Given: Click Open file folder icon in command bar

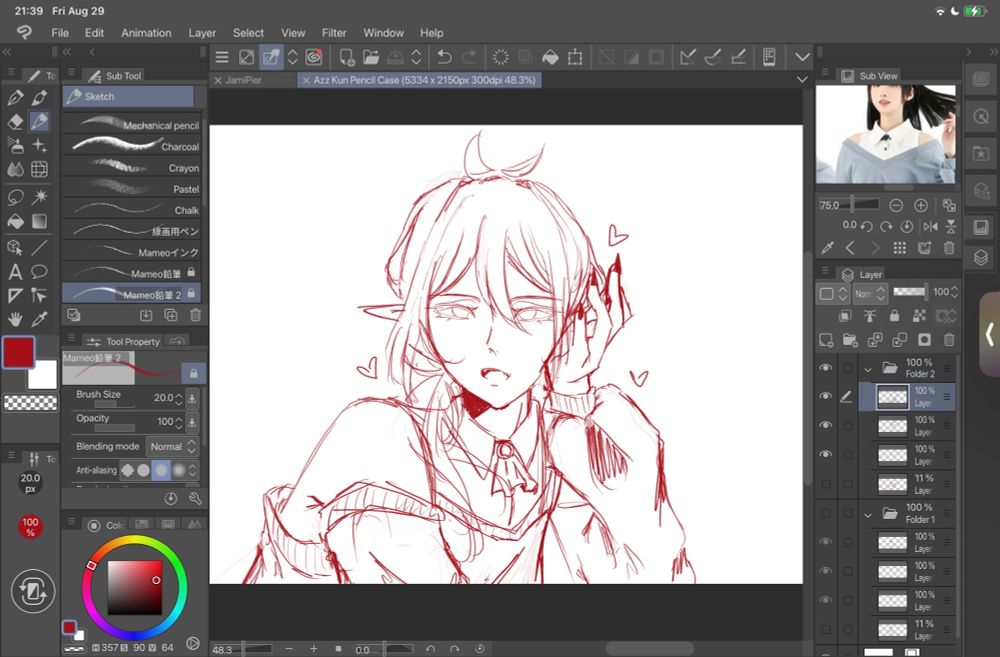Looking at the screenshot, I should tap(371, 57).
